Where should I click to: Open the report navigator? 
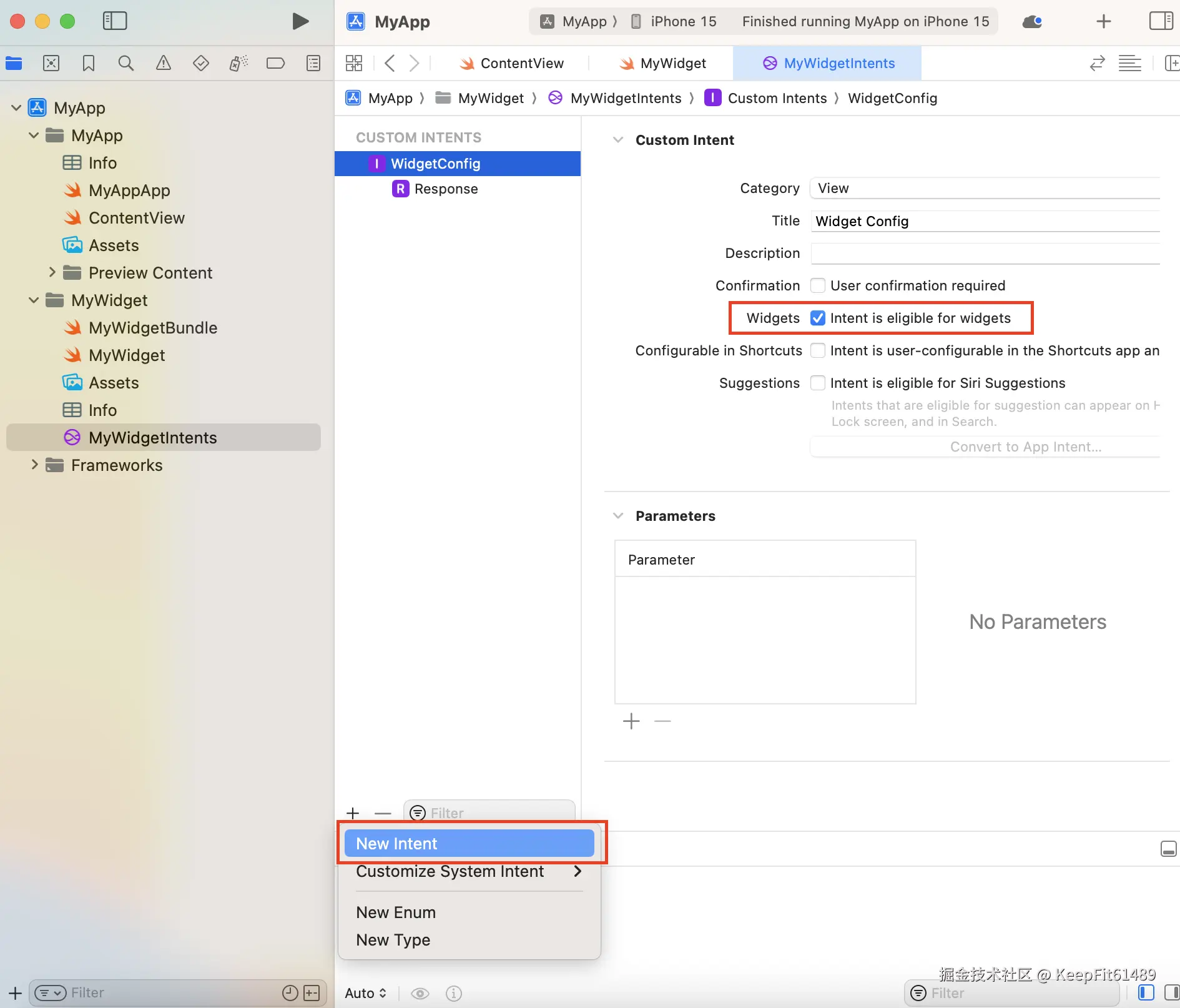tap(313, 63)
